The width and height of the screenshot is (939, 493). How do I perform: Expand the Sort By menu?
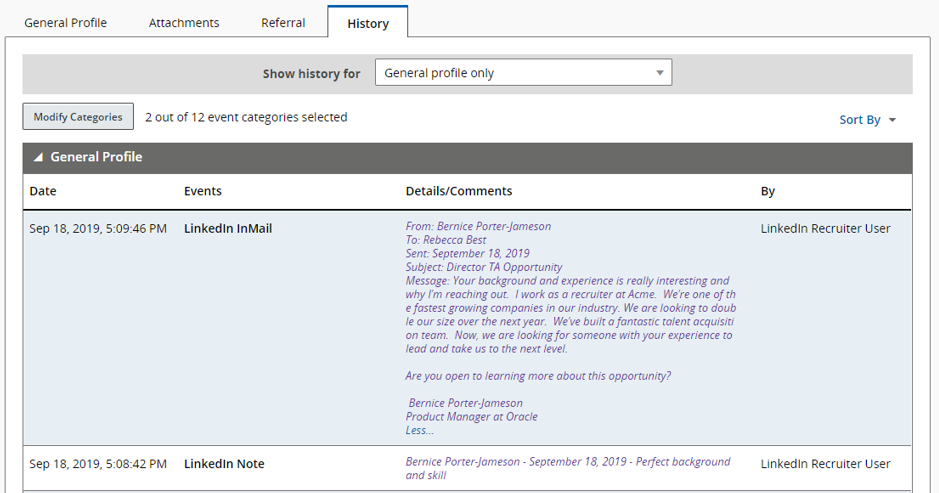[x=867, y=120]
